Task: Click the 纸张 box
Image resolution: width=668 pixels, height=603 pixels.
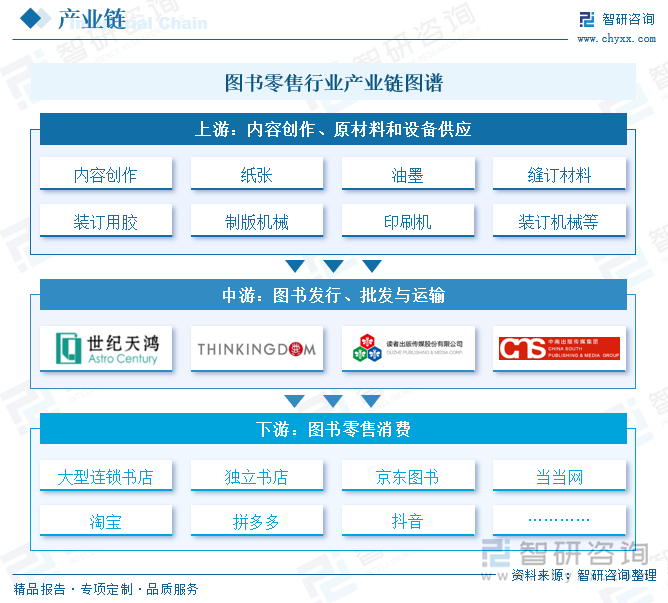Action: coord(256,174)
